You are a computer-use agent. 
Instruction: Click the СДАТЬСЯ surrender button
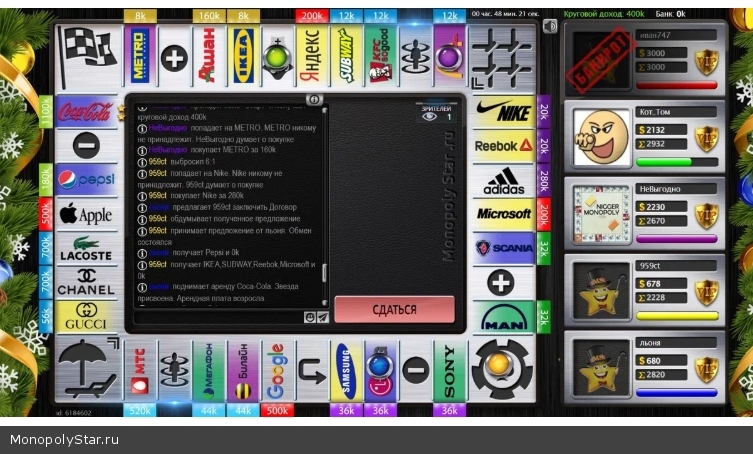(x=394, y=309)
